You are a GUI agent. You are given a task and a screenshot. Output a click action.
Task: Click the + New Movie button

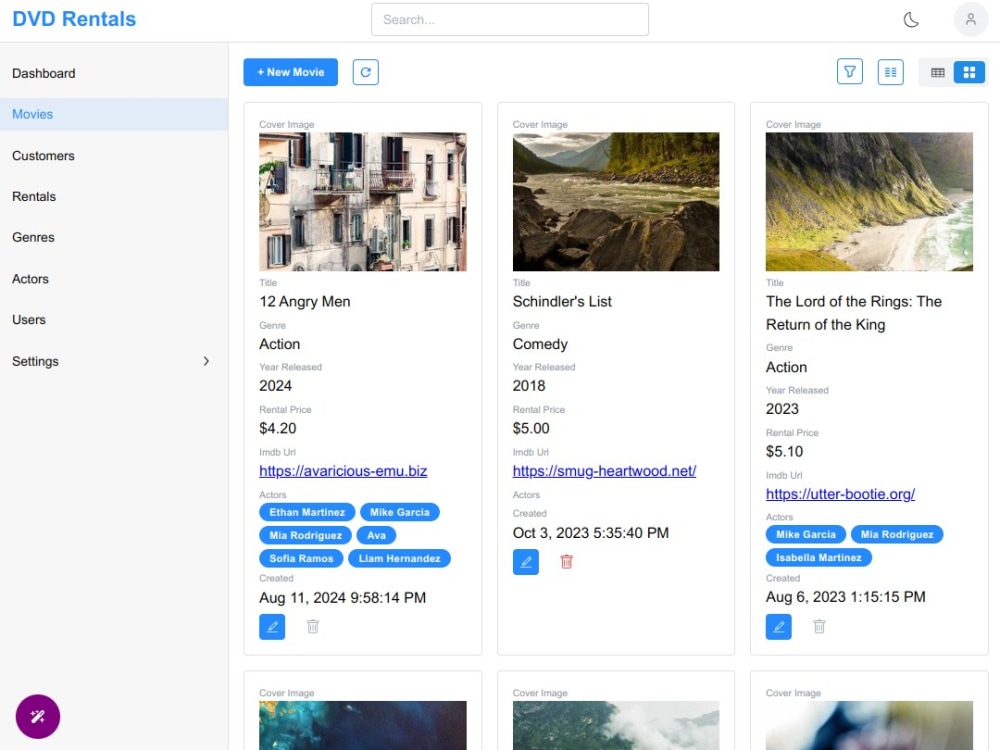pyautogui.click(x=290, y=72)
